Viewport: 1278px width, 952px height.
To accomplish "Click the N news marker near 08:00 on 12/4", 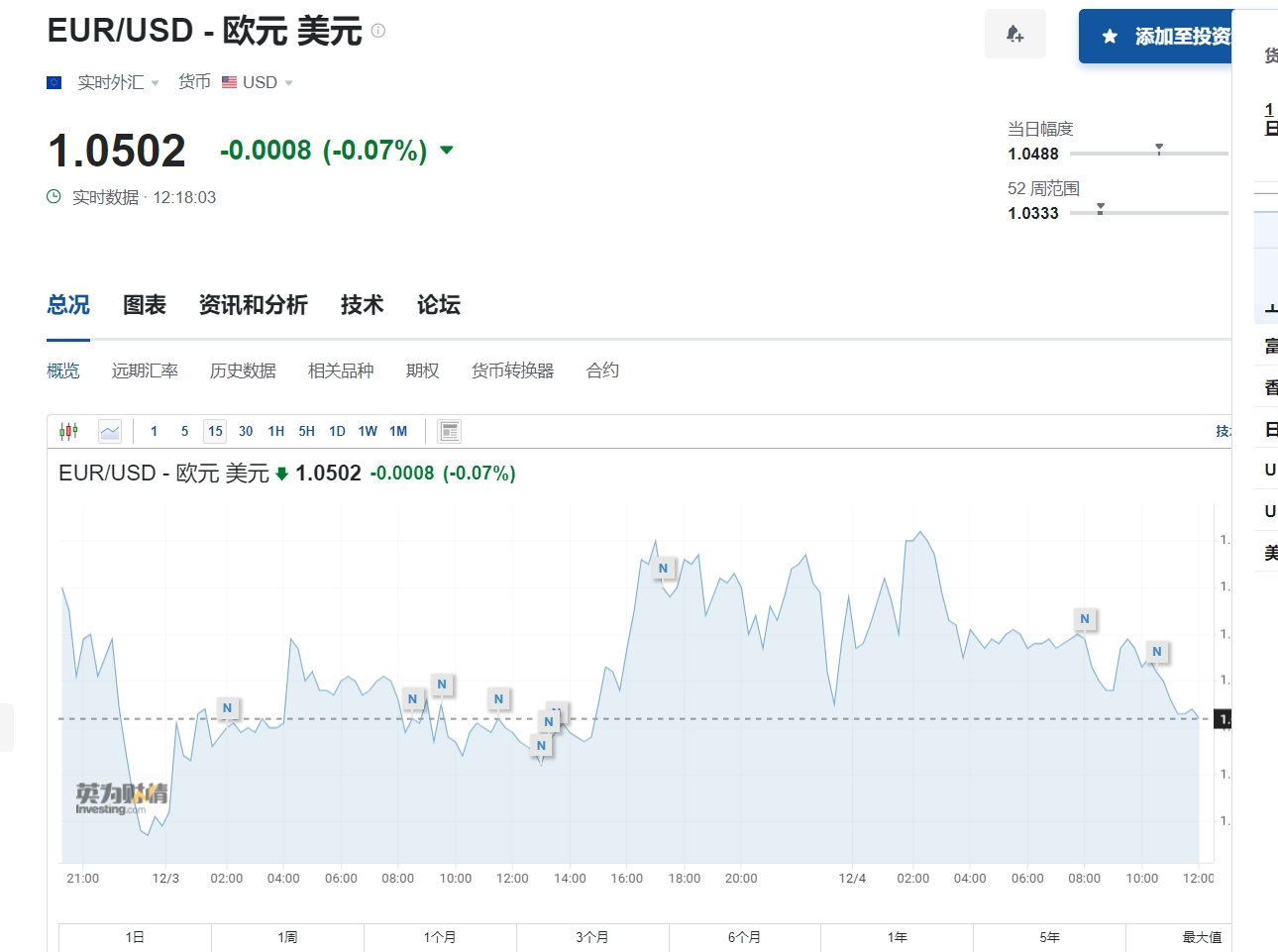I will point(1085,619).
